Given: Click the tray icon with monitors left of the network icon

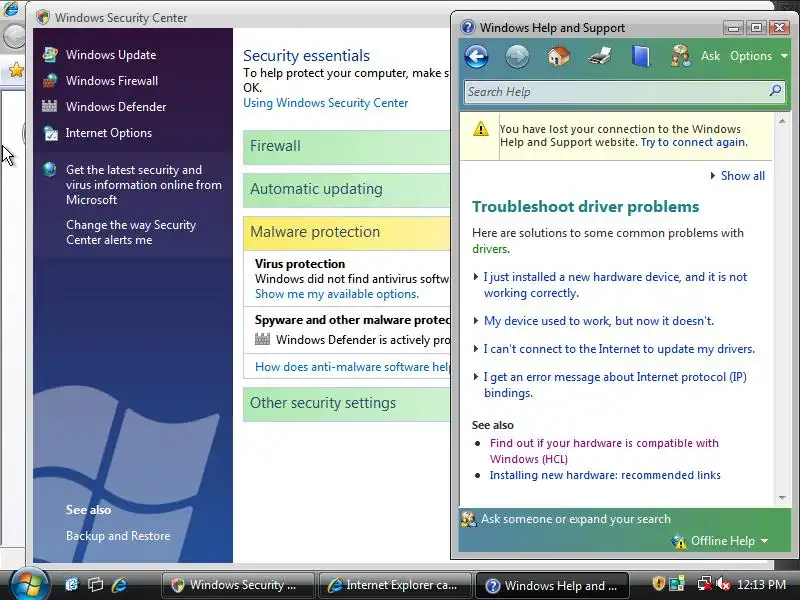Looking at the screenshot, I should [677, 584].
